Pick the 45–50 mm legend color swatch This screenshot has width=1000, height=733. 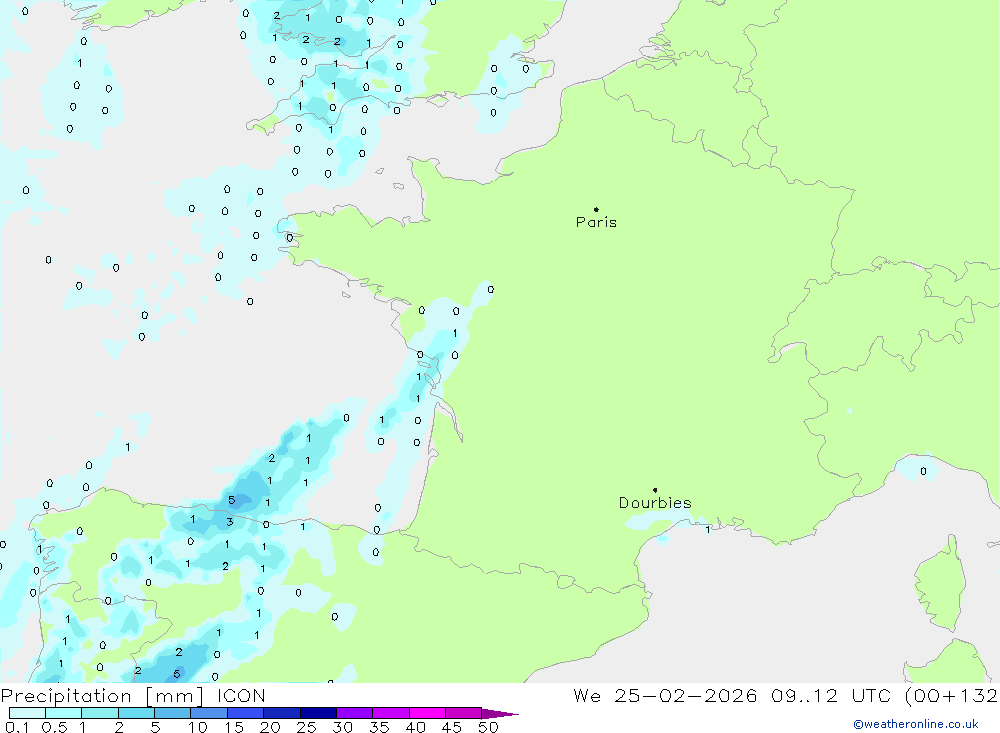(464, 713)
